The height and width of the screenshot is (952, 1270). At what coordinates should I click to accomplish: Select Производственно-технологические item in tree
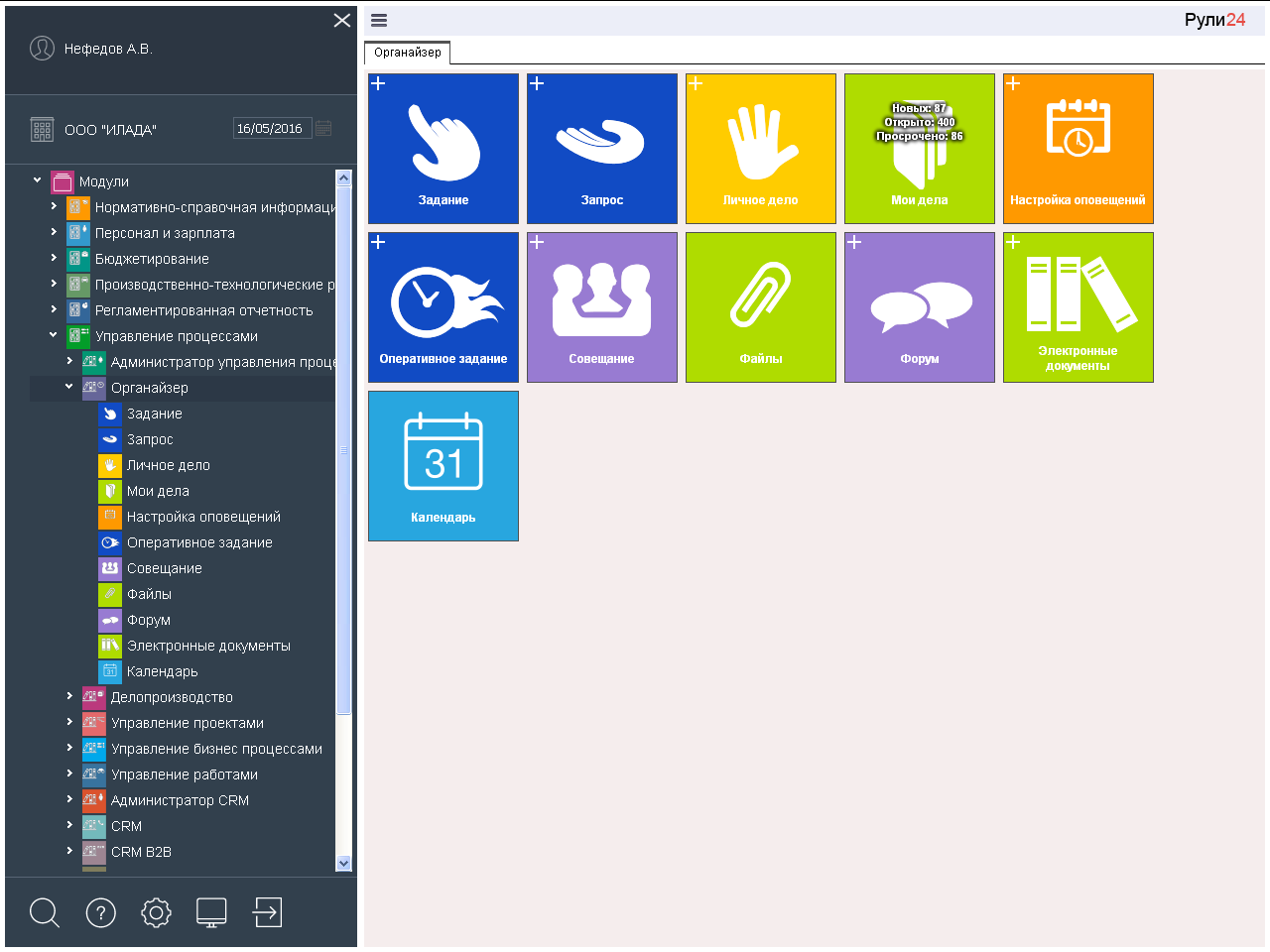(x=215, y=285)
